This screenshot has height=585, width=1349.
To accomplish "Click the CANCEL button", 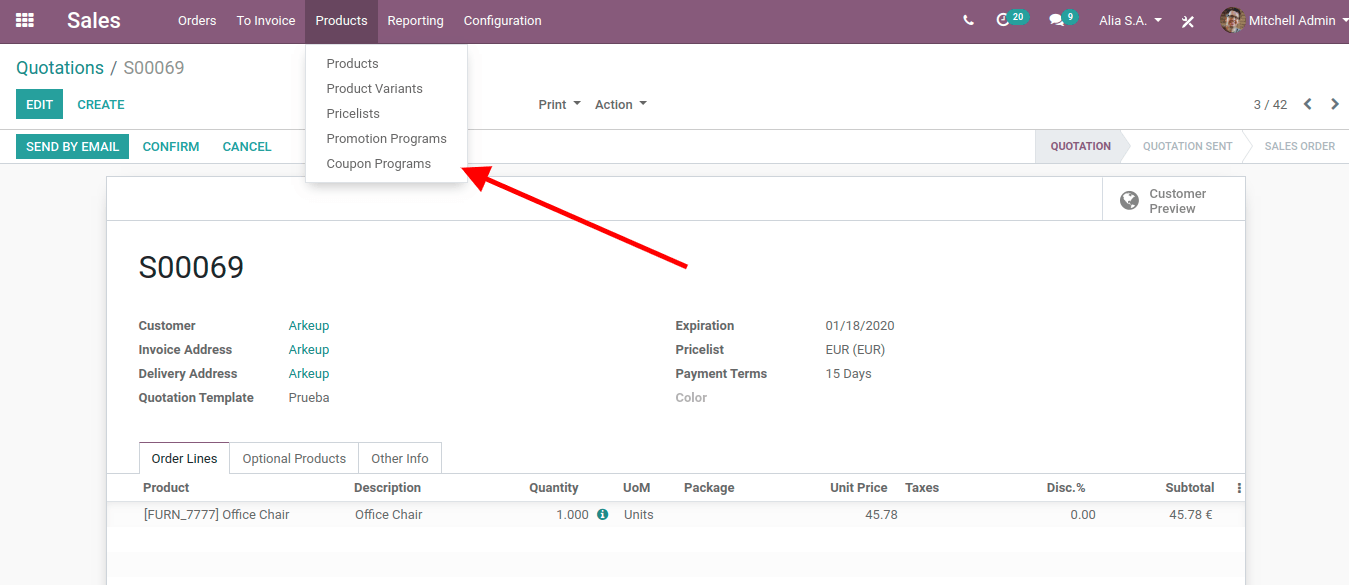I will [247, 146].
